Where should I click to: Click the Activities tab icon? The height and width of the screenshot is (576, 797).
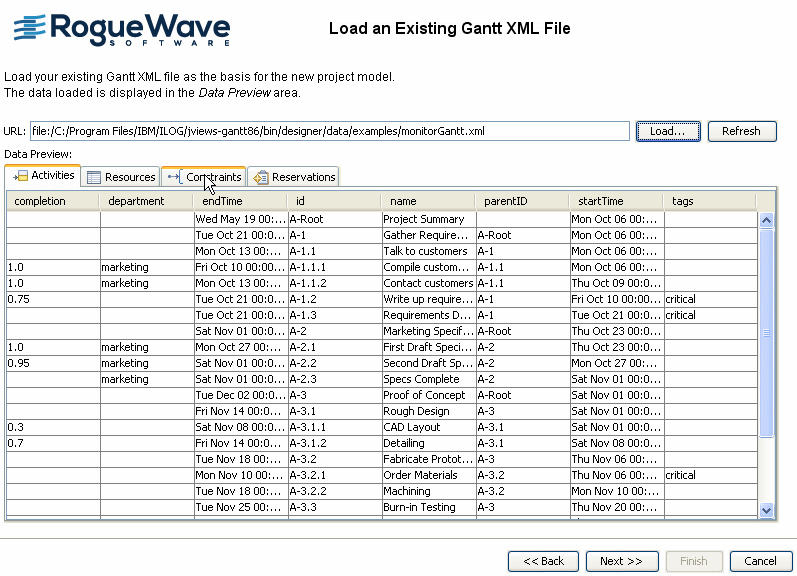pyautogui.click(x=20, y=176)
